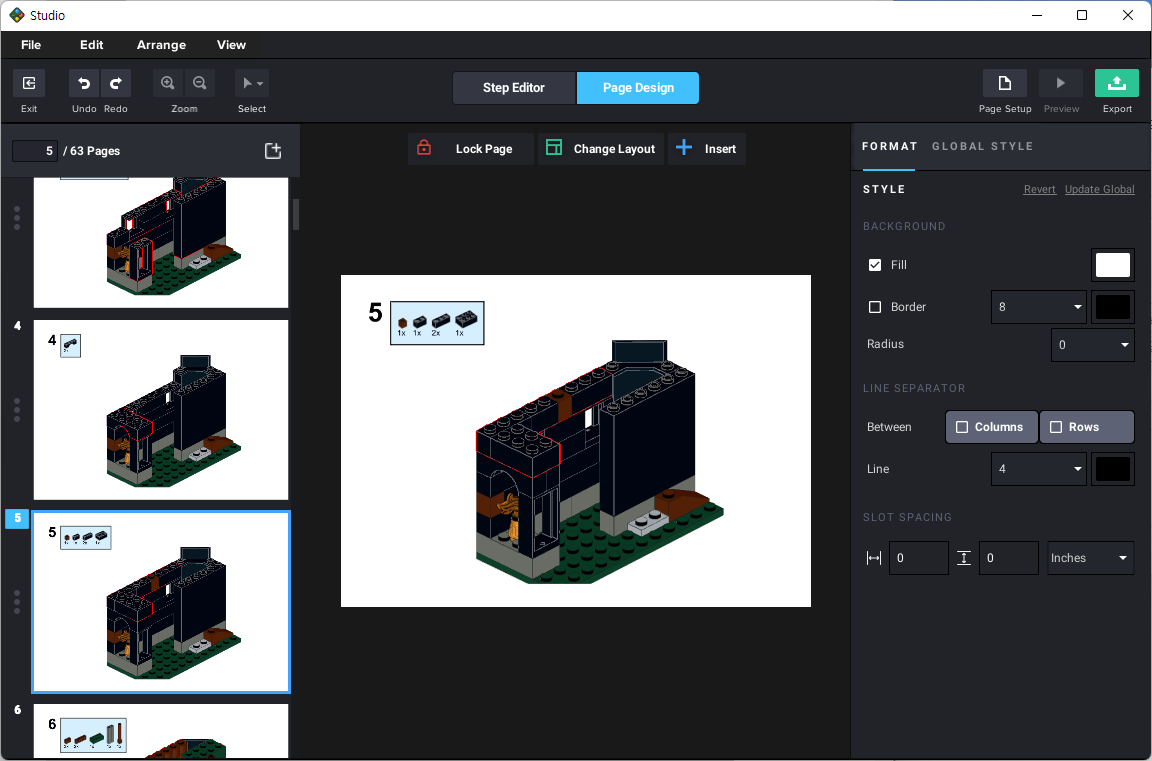Select the page 3 thumbnail above page 4
The width and height of the screenshot is (1152, 761).
pyautogui.click(x=161, y=242)
